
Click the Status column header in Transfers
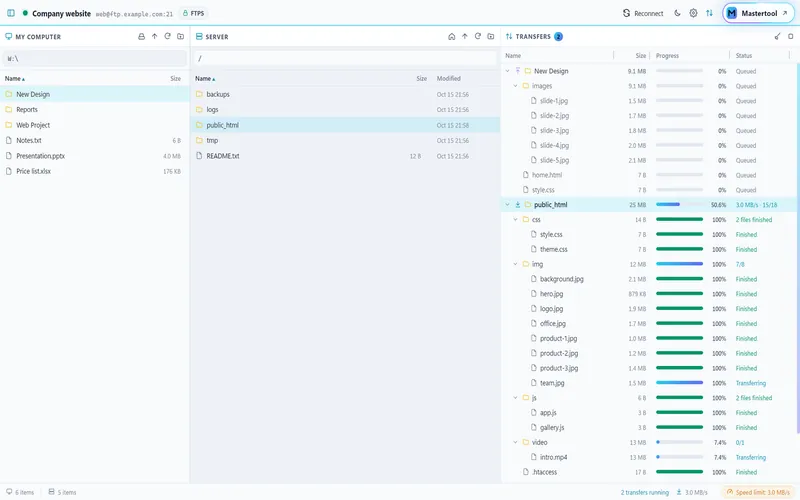click(x=743, y=56)
